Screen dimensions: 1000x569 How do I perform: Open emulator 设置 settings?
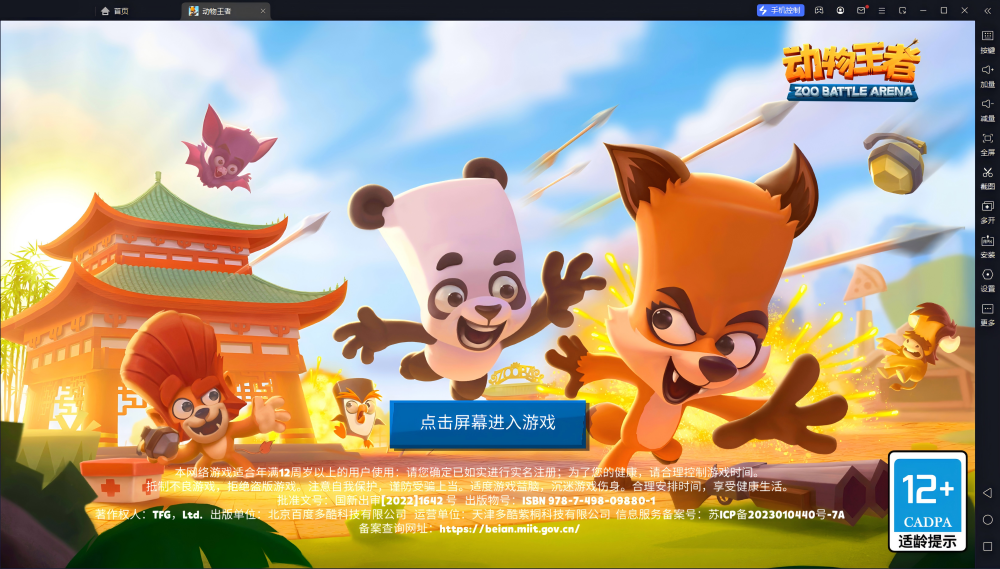(x=987, y=280)
